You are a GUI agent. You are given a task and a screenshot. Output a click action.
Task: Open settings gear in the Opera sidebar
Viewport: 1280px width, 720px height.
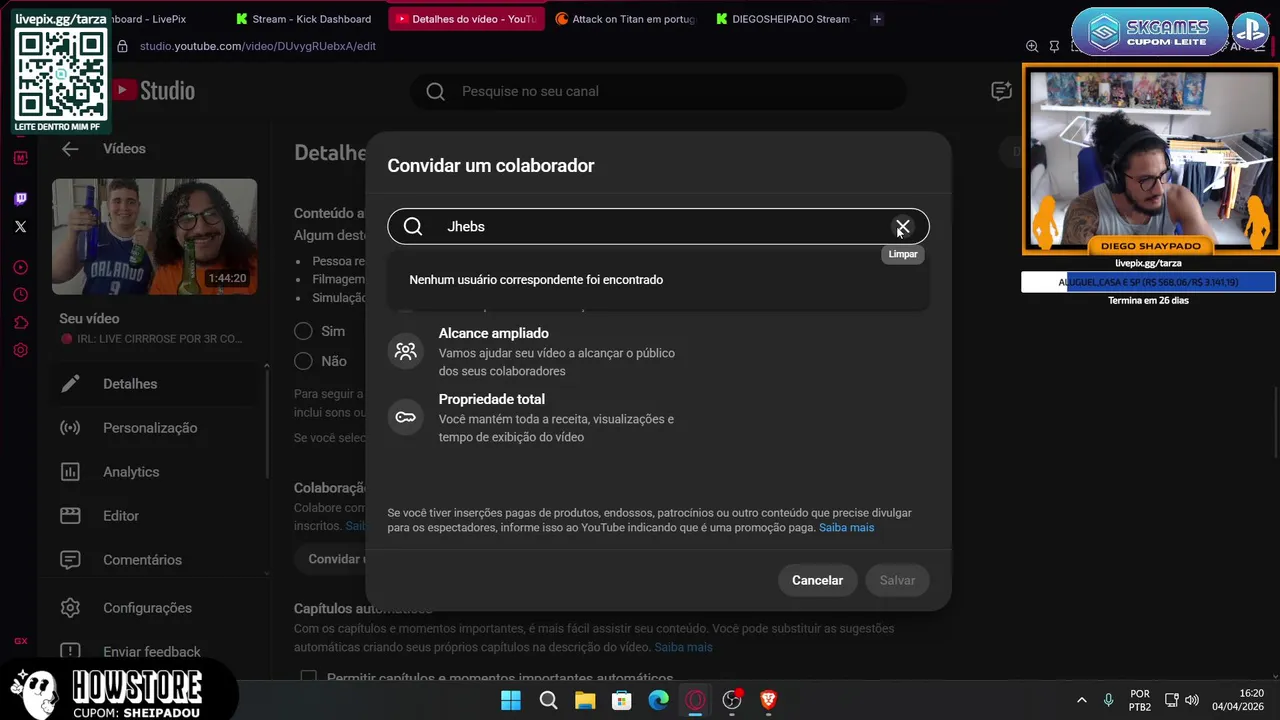click(x=20, y=350)
